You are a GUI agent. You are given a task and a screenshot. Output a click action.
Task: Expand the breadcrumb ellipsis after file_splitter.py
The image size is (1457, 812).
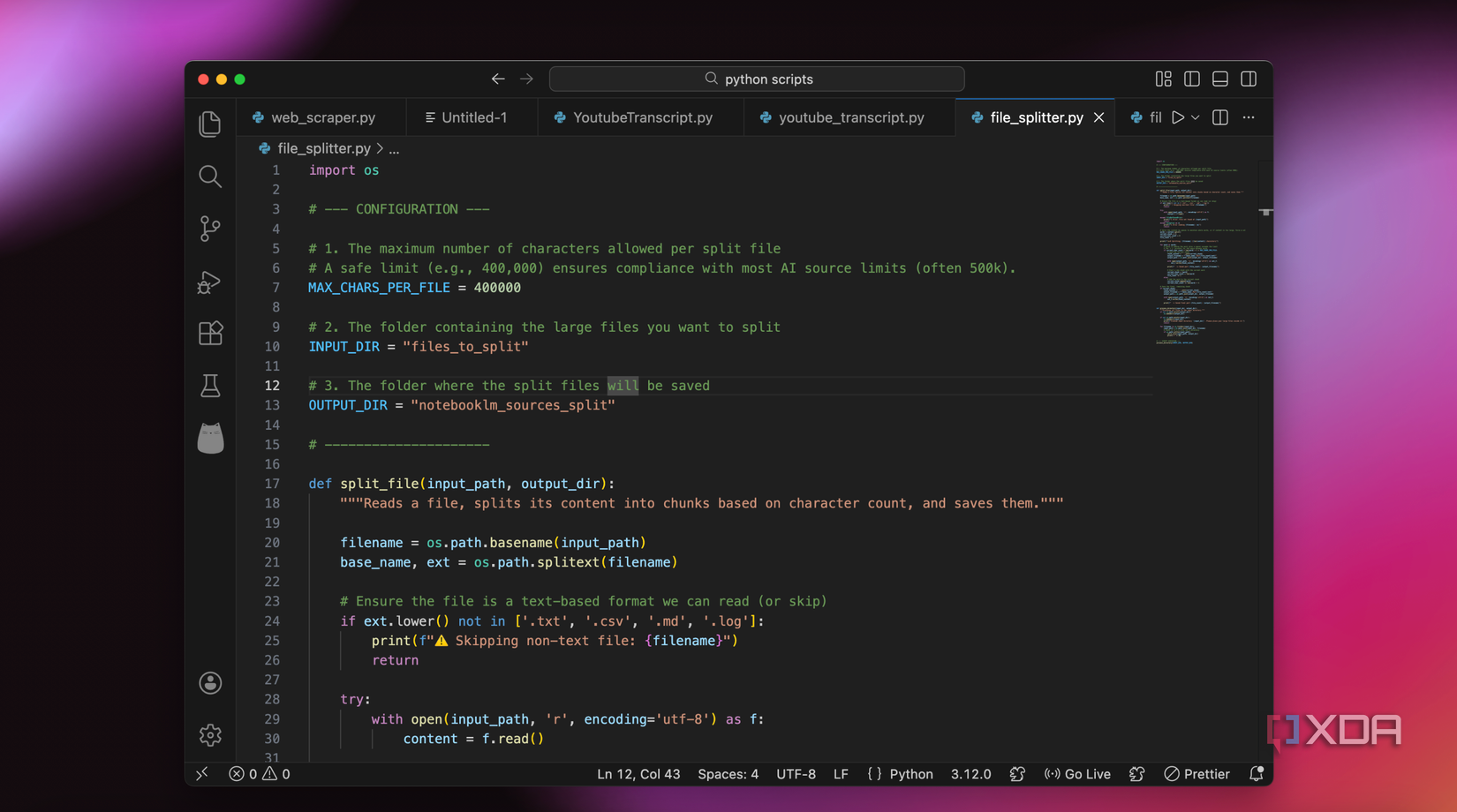394,149
